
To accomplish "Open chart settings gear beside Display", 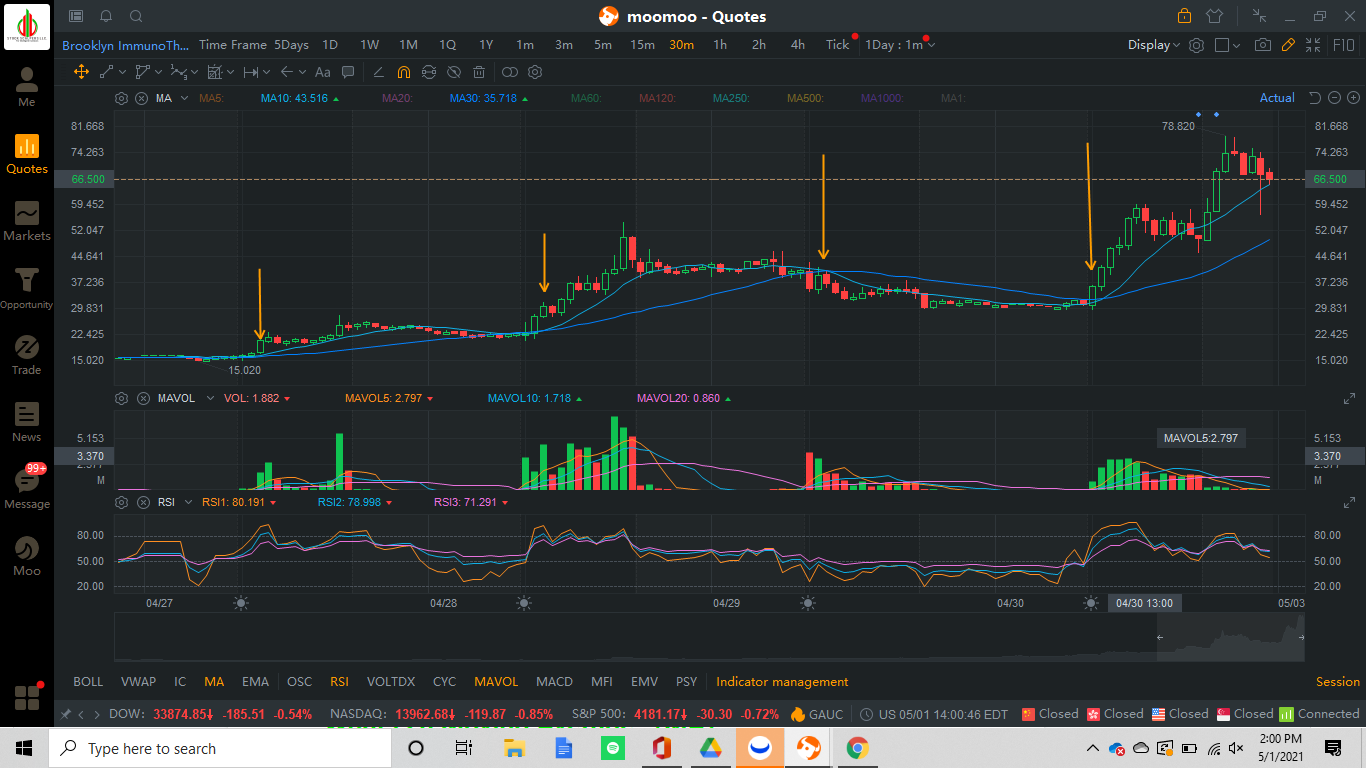I will [x=1196, y=45].
